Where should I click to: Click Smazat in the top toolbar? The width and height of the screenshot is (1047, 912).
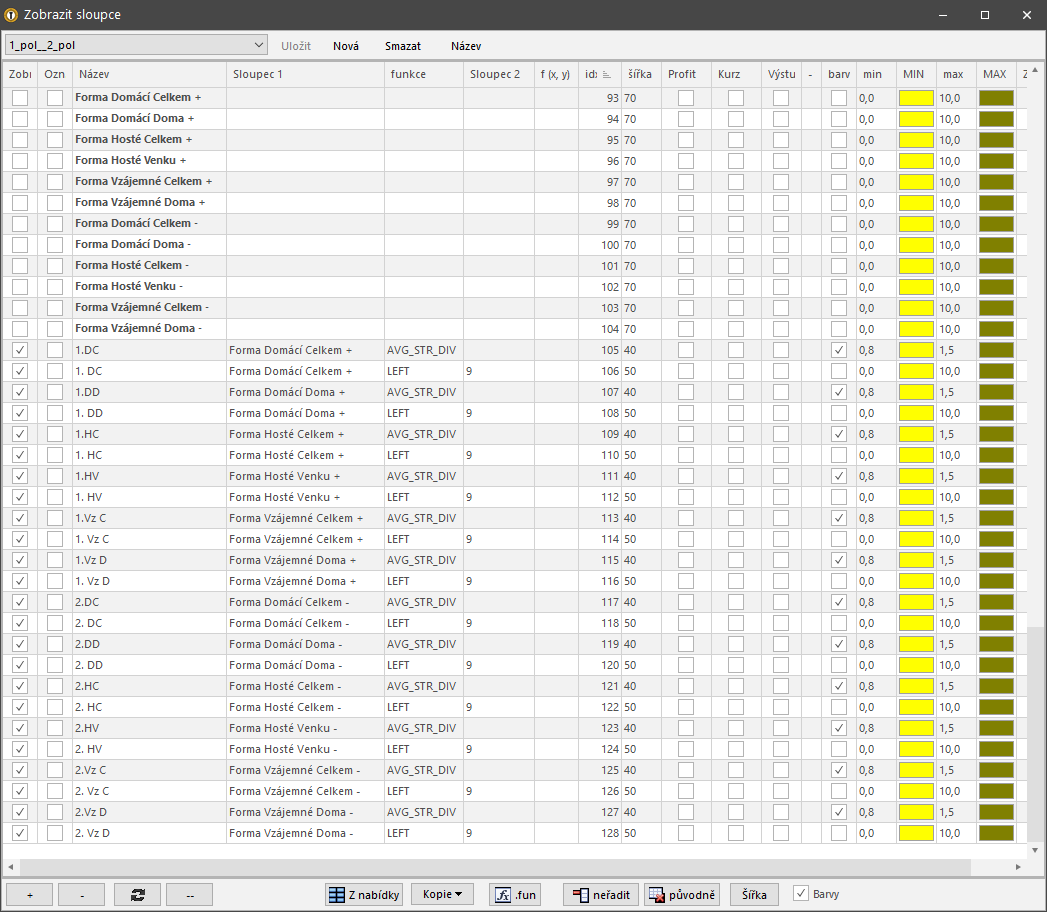tap(403, 46)
